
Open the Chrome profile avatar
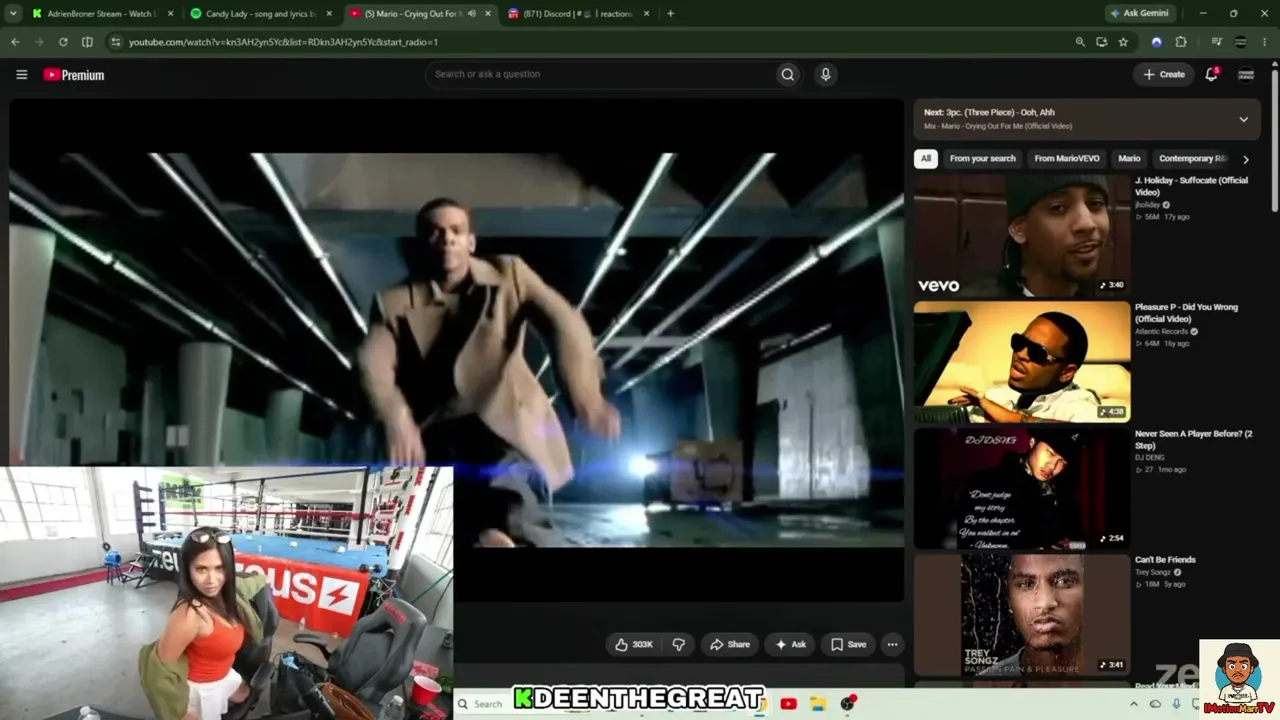1241,42
